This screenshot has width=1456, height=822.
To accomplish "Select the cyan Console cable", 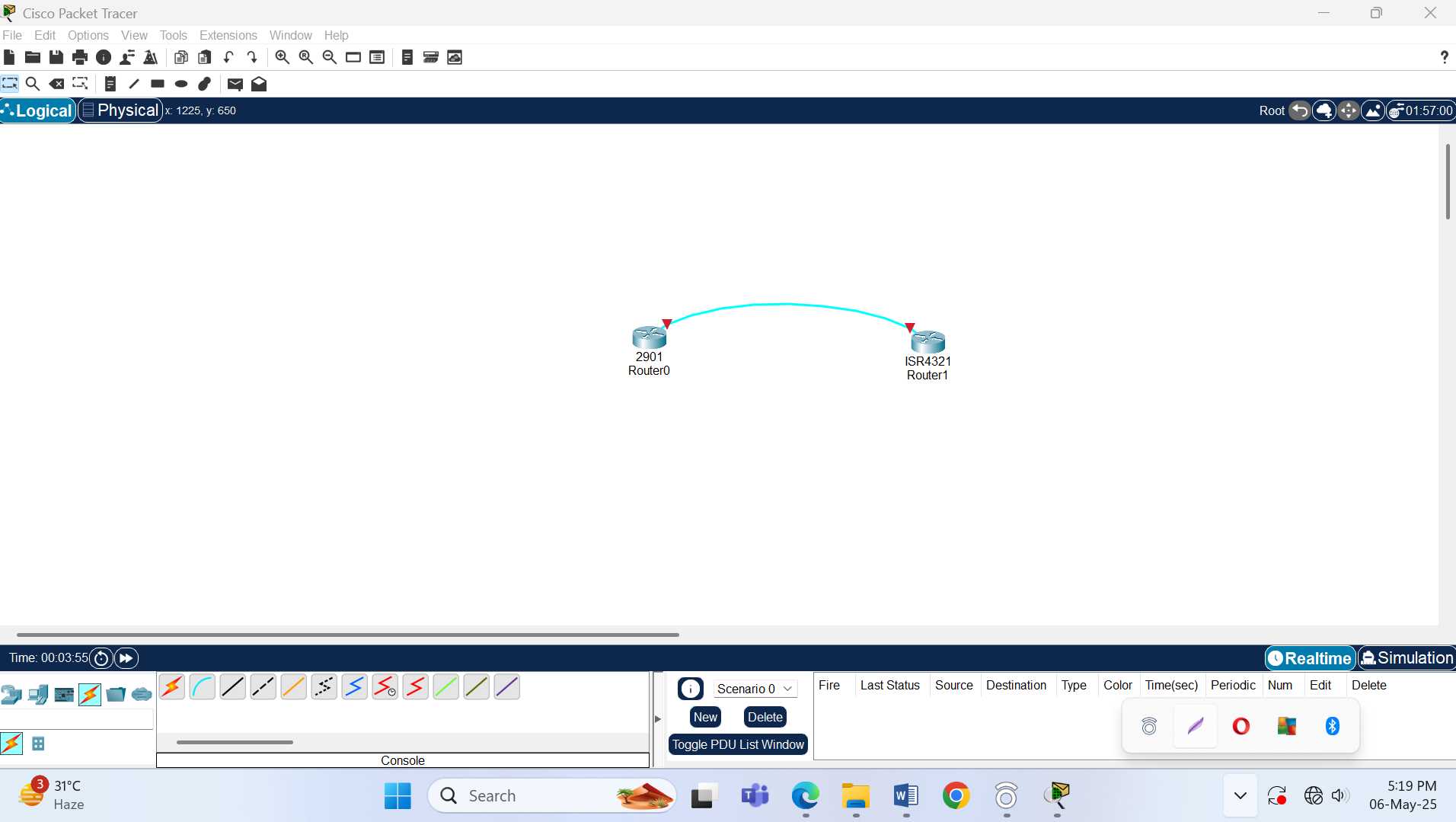I will [x=203, y=687].
